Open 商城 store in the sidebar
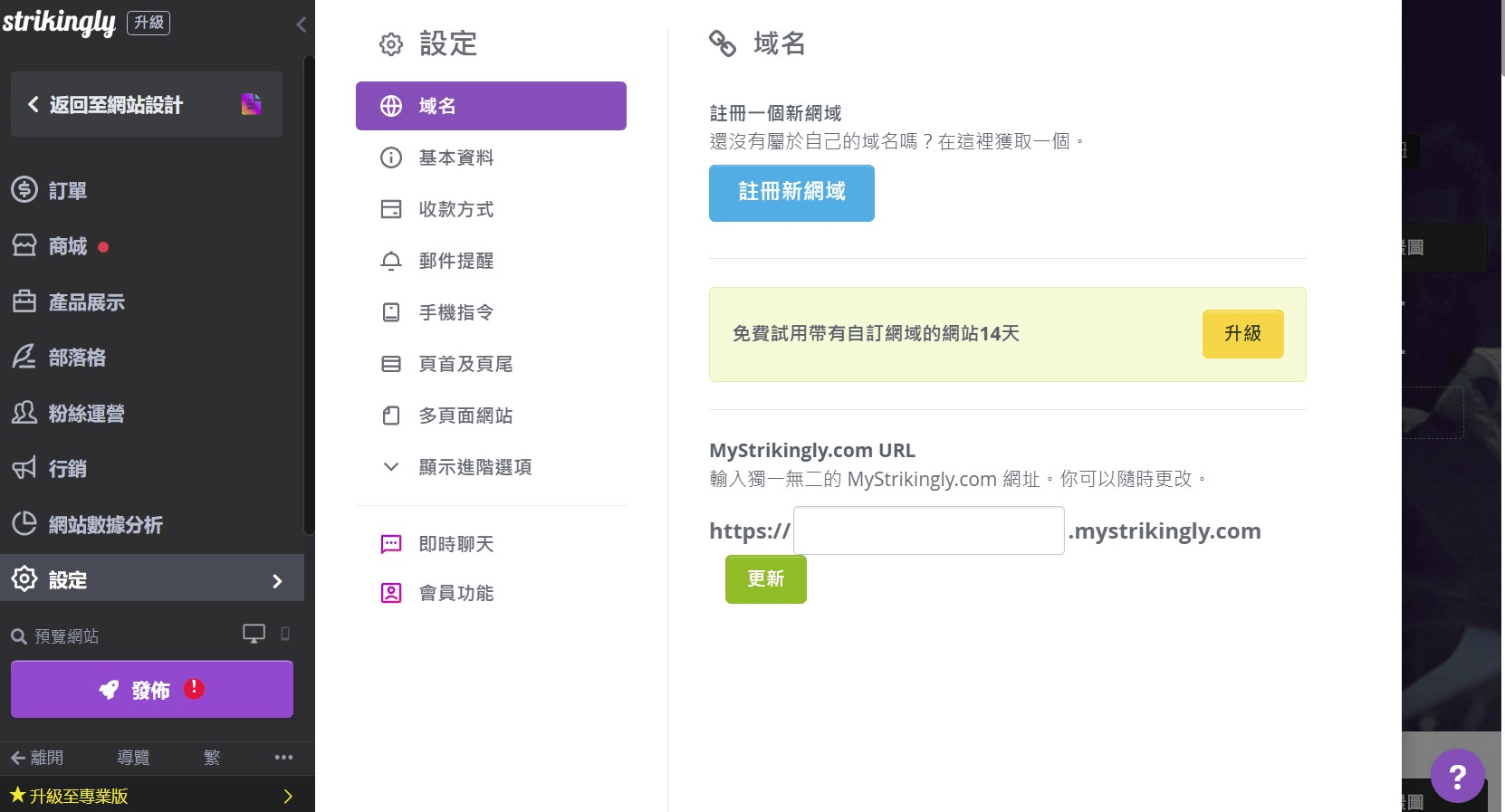 pos(68,246)
